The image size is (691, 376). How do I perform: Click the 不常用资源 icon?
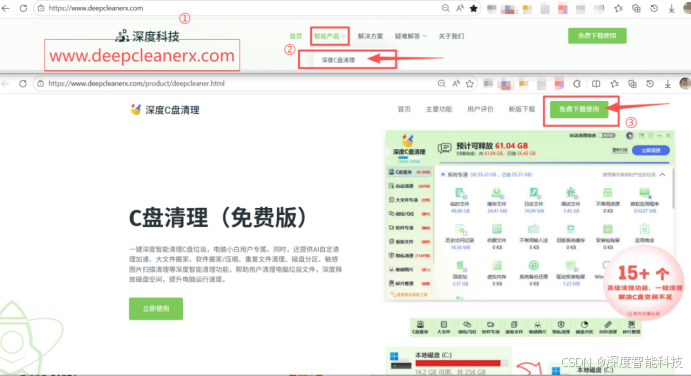click(608, 193)
